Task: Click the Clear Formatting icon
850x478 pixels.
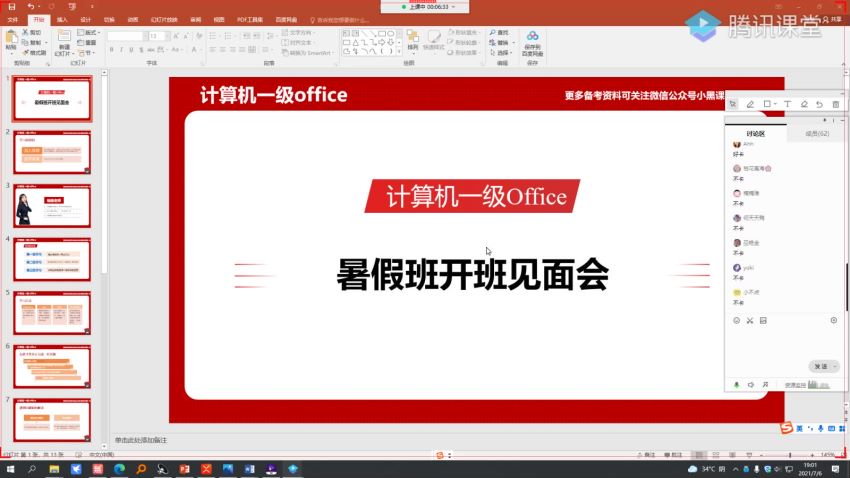Action: coord(199,36)
